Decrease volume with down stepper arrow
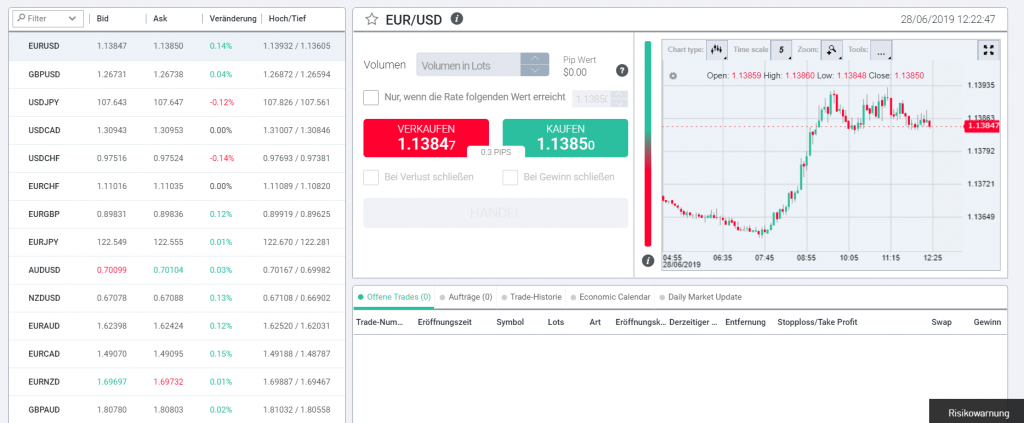This screenshot has height=423, width=1024. (x=535, y=70)
